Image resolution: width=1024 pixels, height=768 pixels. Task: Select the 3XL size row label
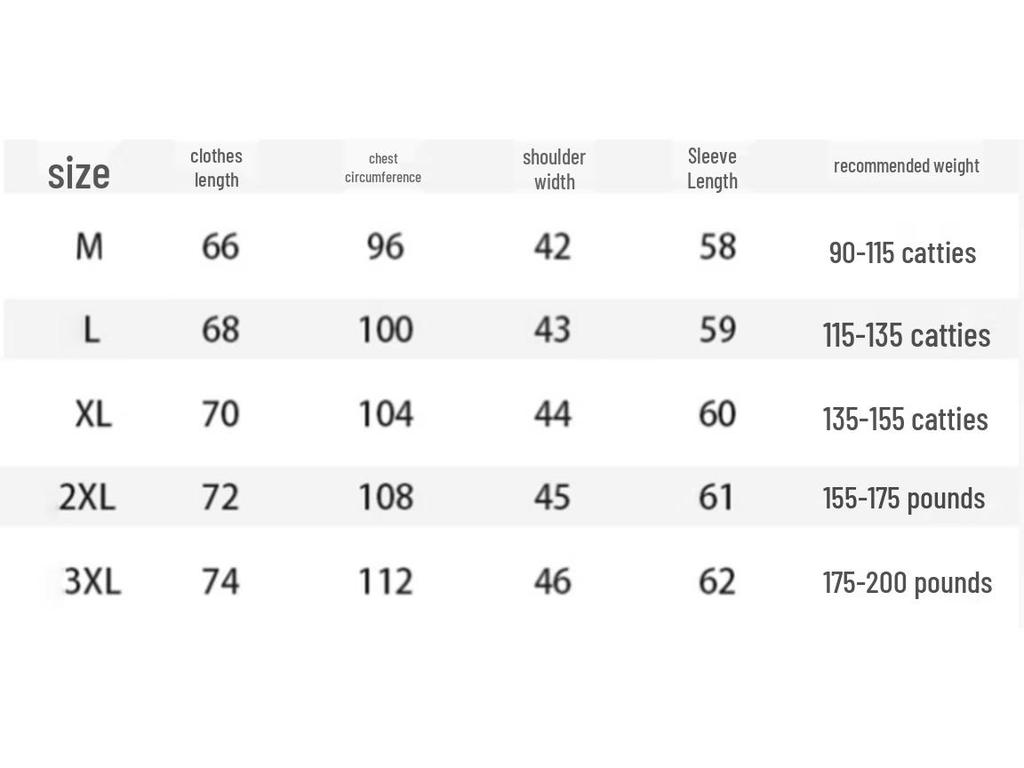92,581
